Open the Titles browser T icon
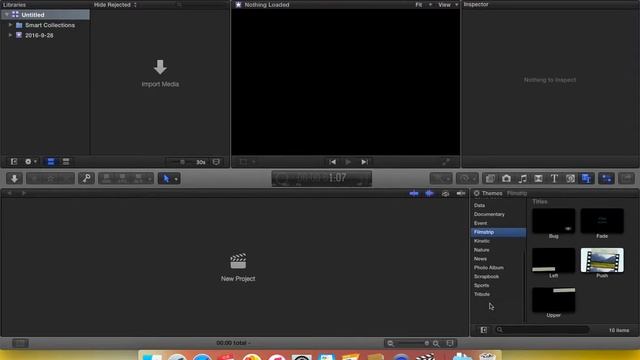640x360 pixels. (554, 178)
